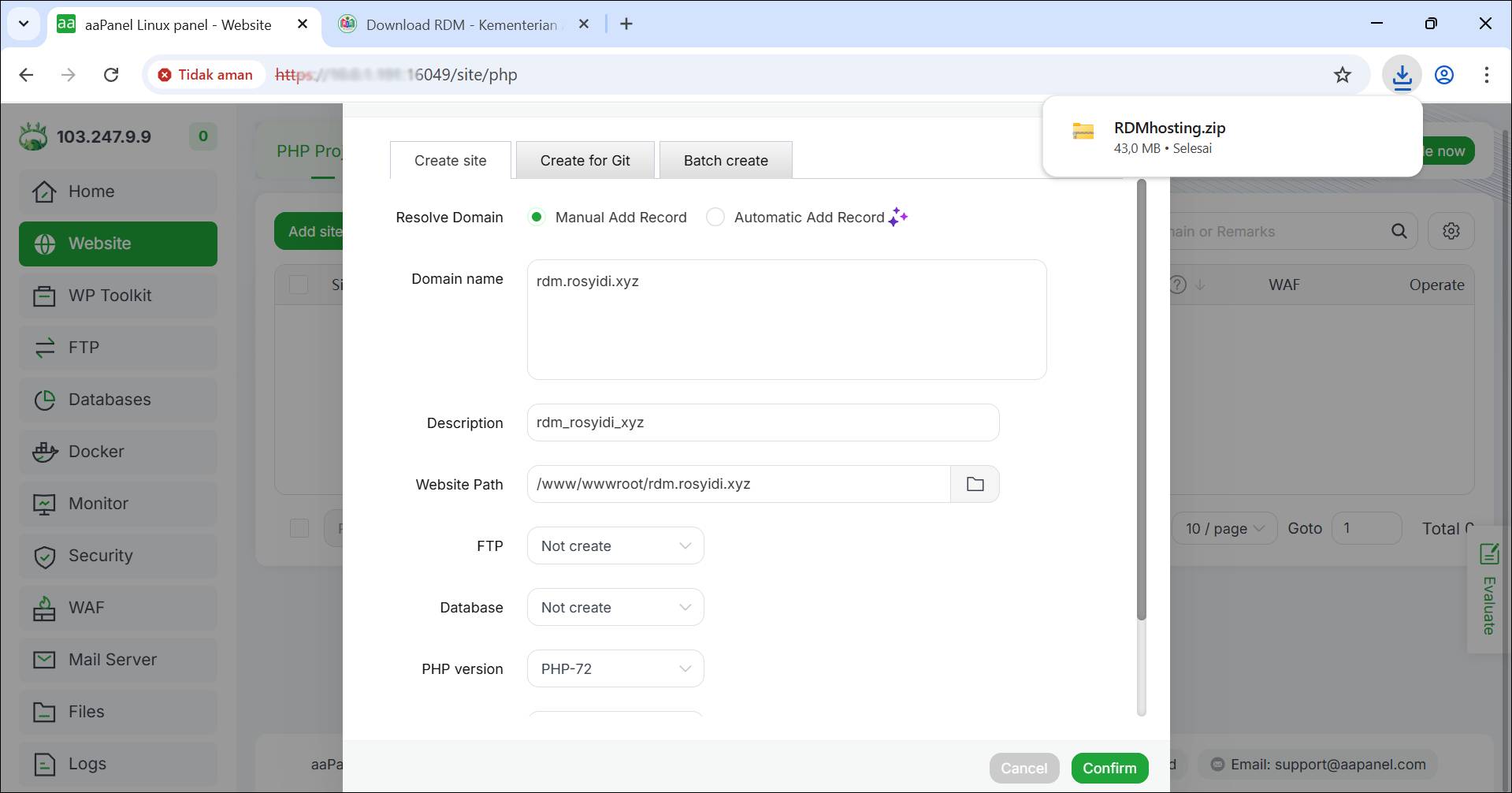Reload the page with the refresh icon
This screenshot has height=793, width=1512.
(x=111, y=75)
